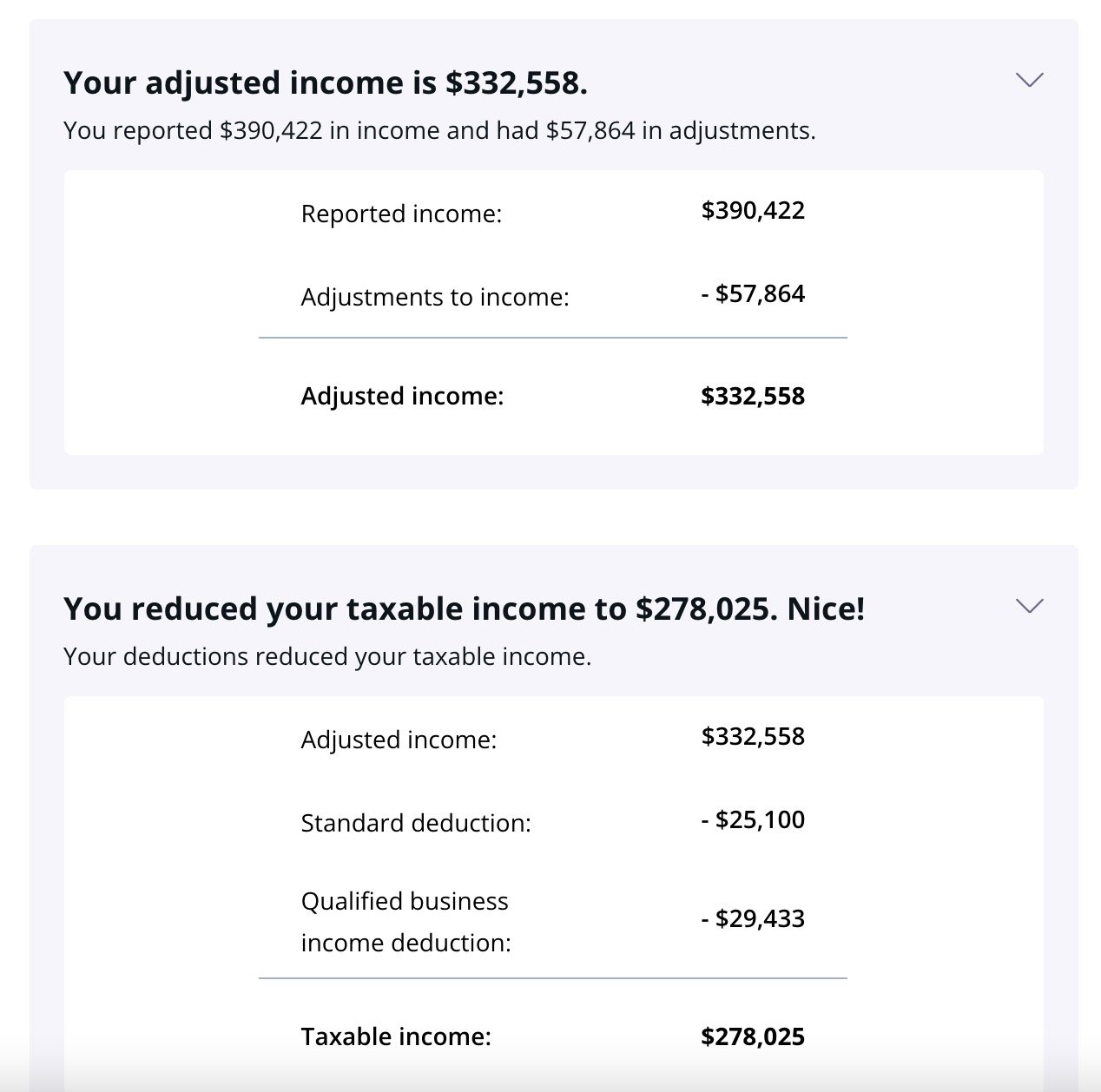This screenshot has width=1101, height=1092.
Task: Click 'Your deductions reduced your taxable income' text
Action: click(327, 657)
